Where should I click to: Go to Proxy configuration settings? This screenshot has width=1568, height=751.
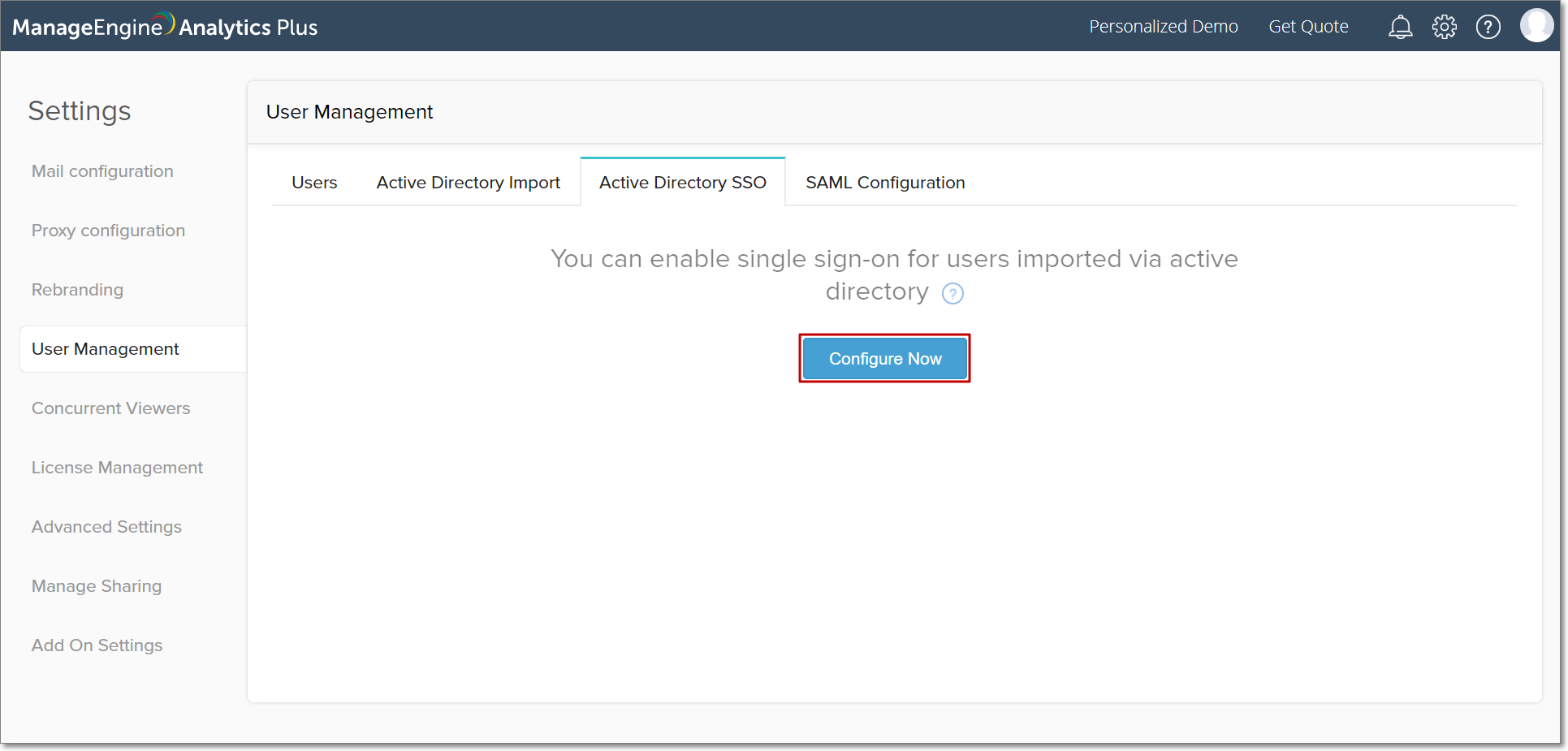[108, 231]
